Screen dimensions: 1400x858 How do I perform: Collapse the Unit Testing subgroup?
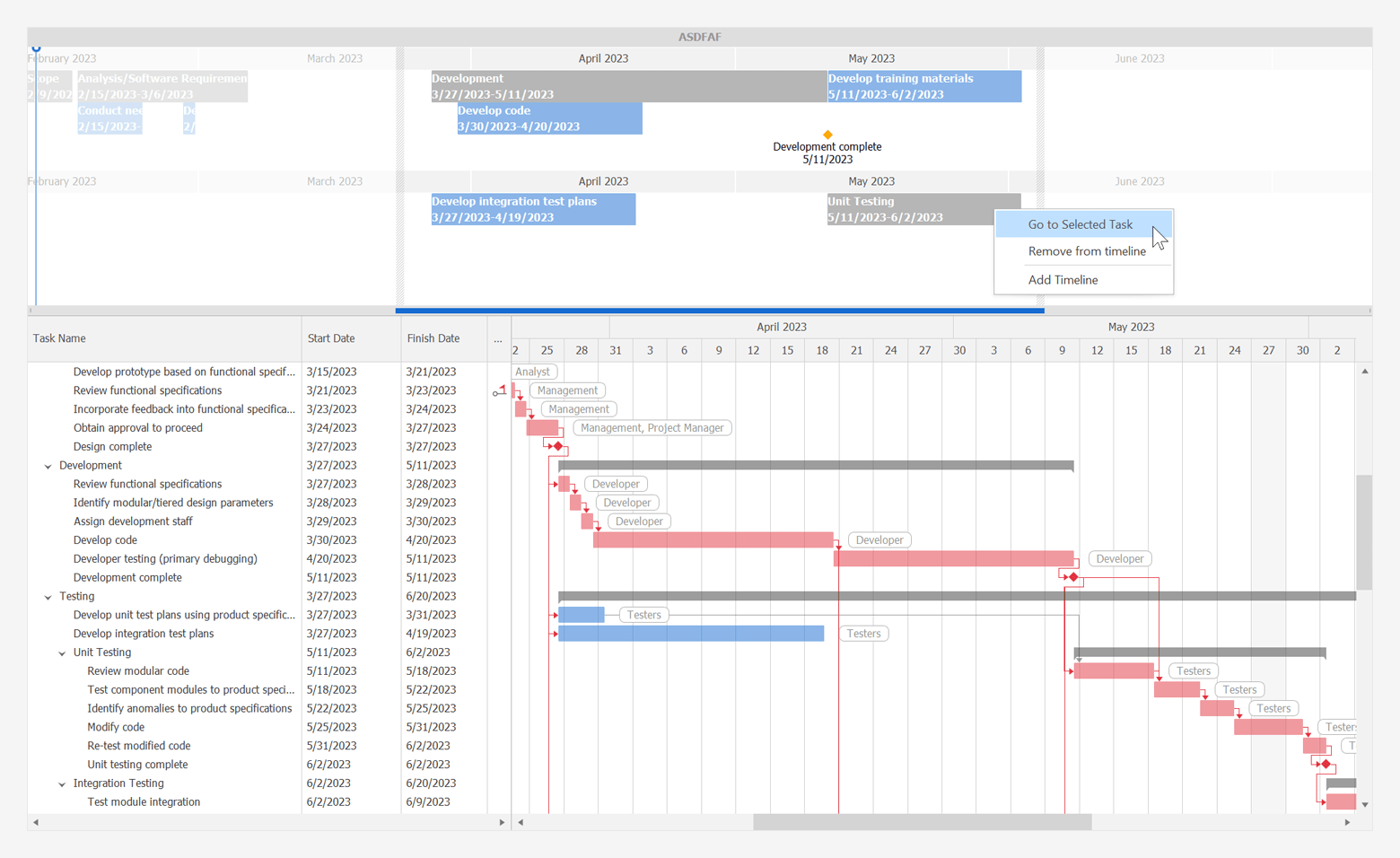[62, 653]
